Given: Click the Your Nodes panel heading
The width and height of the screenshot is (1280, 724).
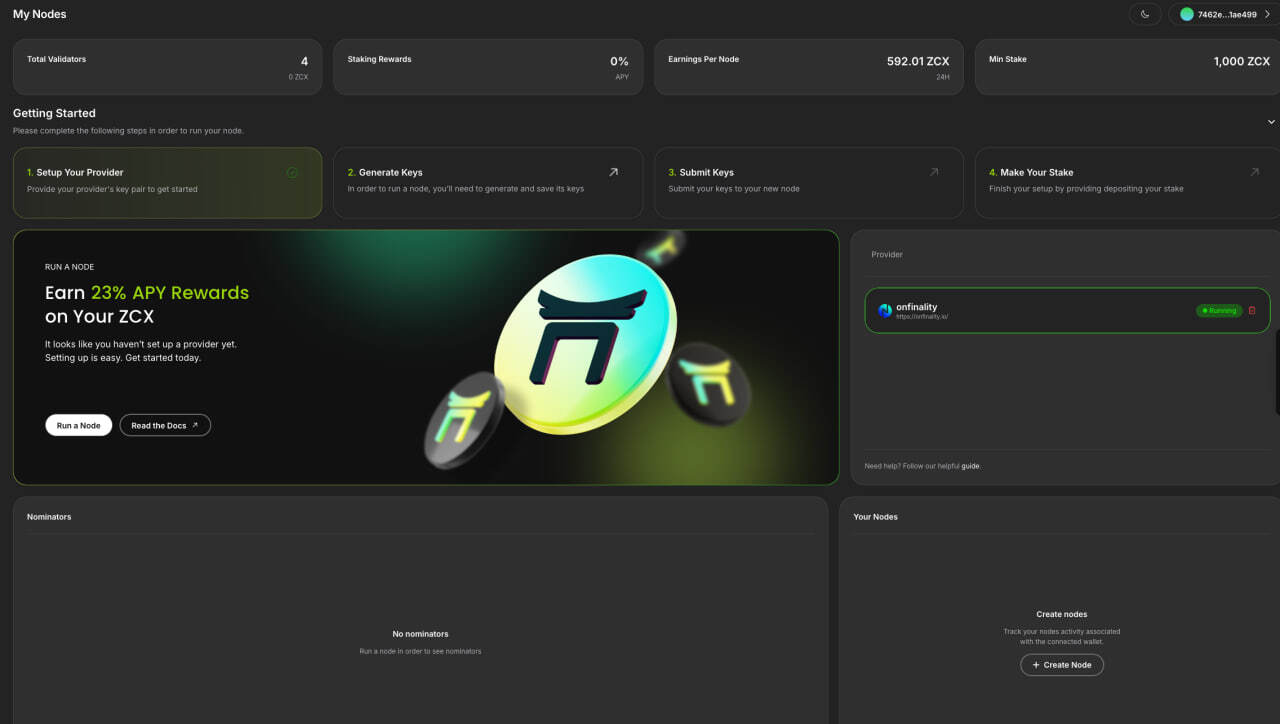Looking at the screenshot, I should click(x=875, y=517).
